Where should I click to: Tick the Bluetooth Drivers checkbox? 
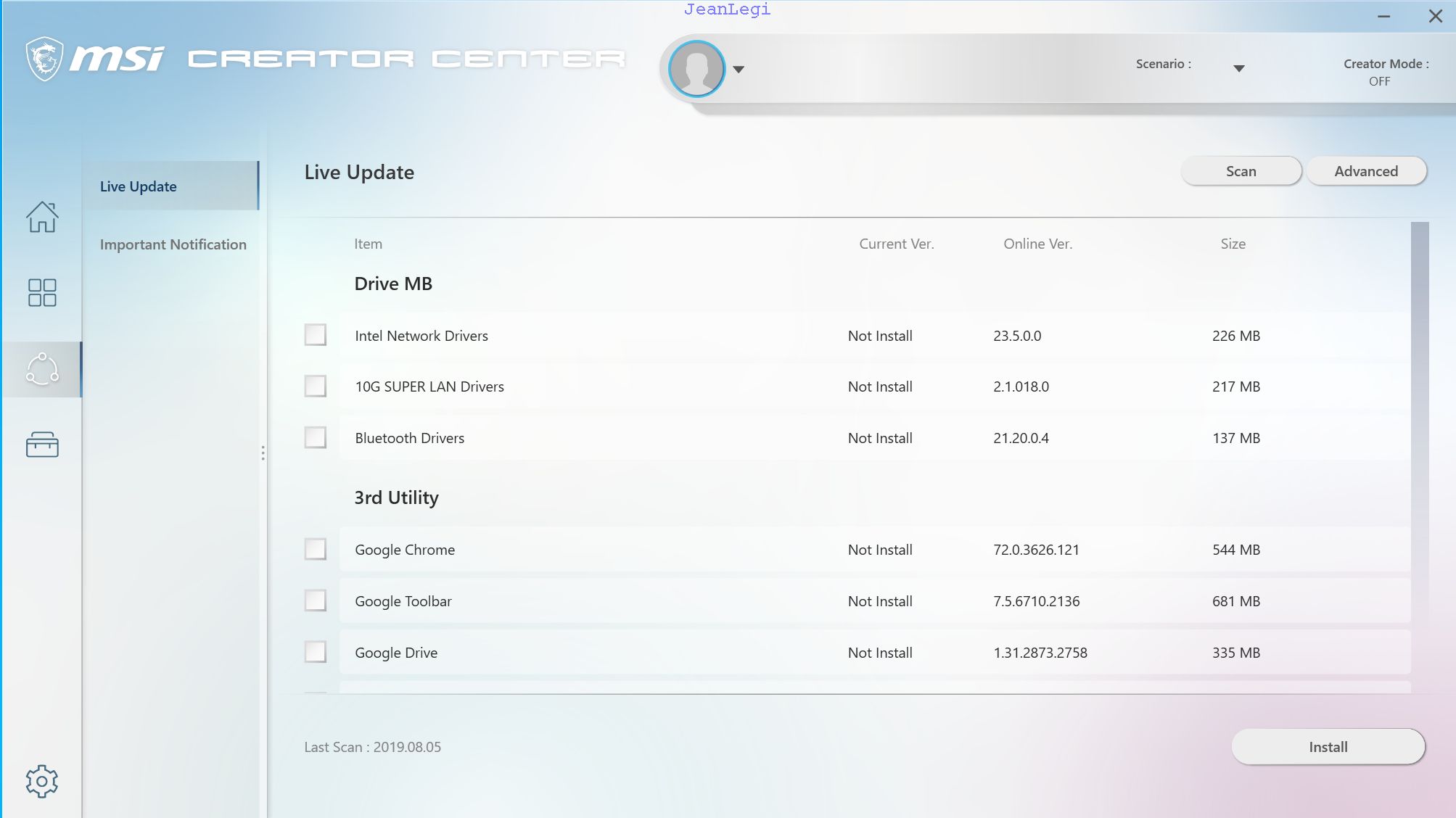click(x=315, y=437)
